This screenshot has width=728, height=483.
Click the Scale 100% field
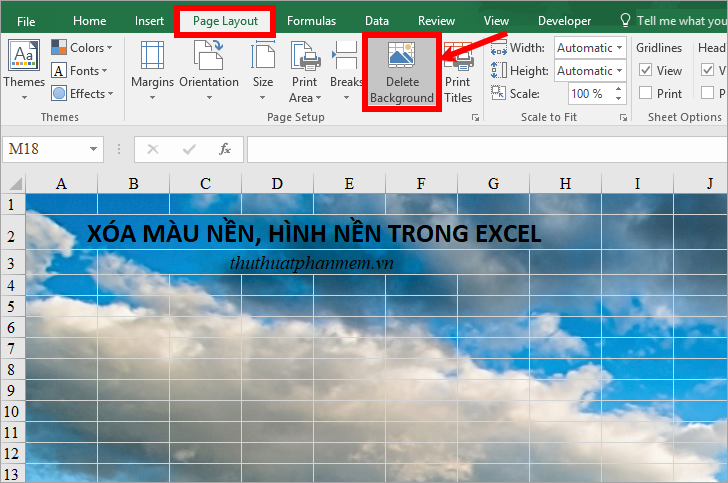tap(590, 93)
